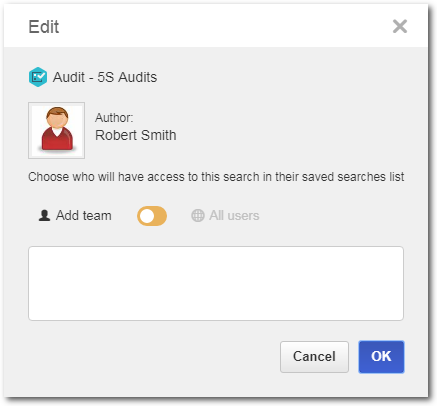Click the "Author:" label text
This screenshot has width=437, height=406.
coord(114,118)
